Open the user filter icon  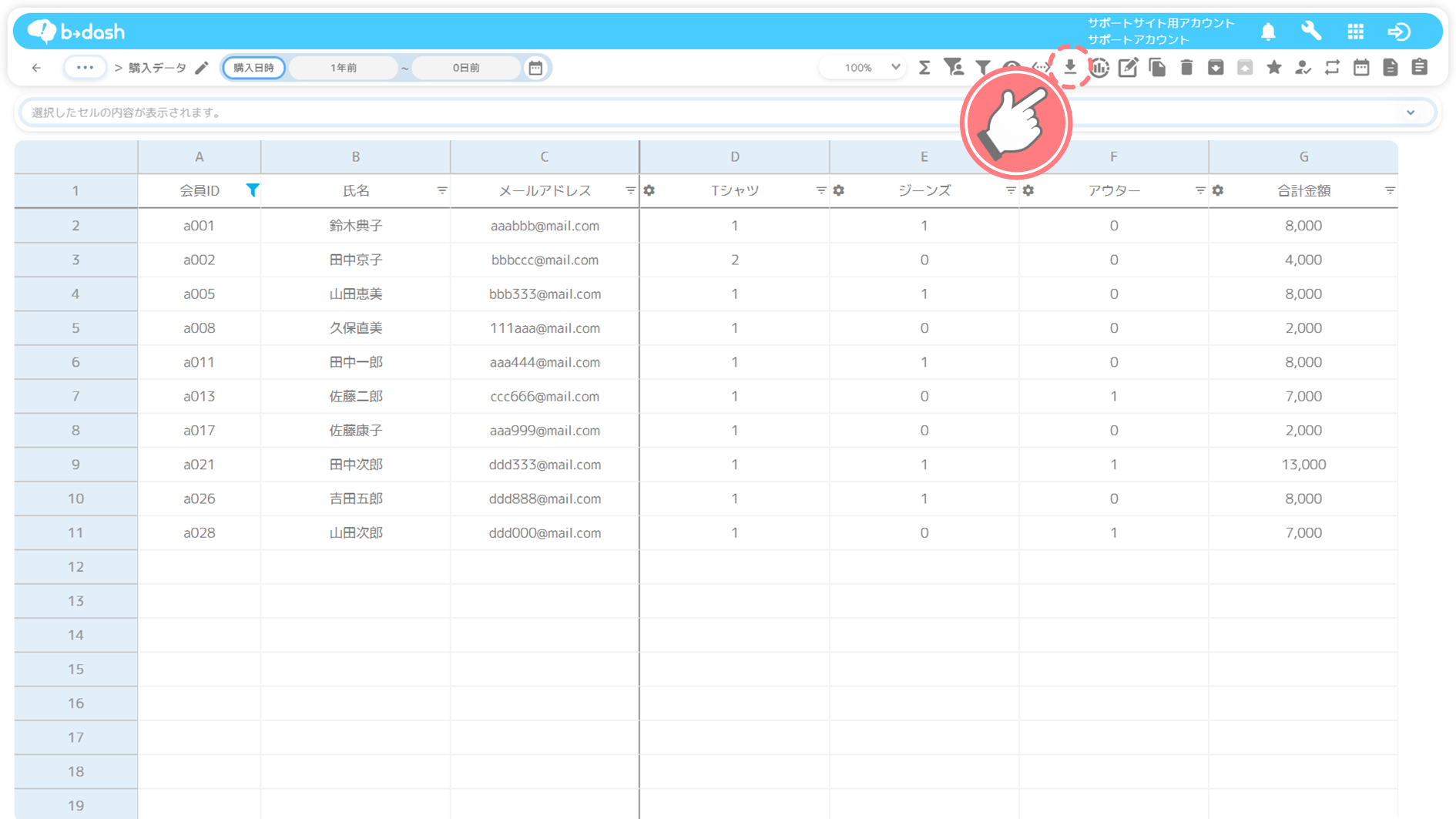point(954,68)
